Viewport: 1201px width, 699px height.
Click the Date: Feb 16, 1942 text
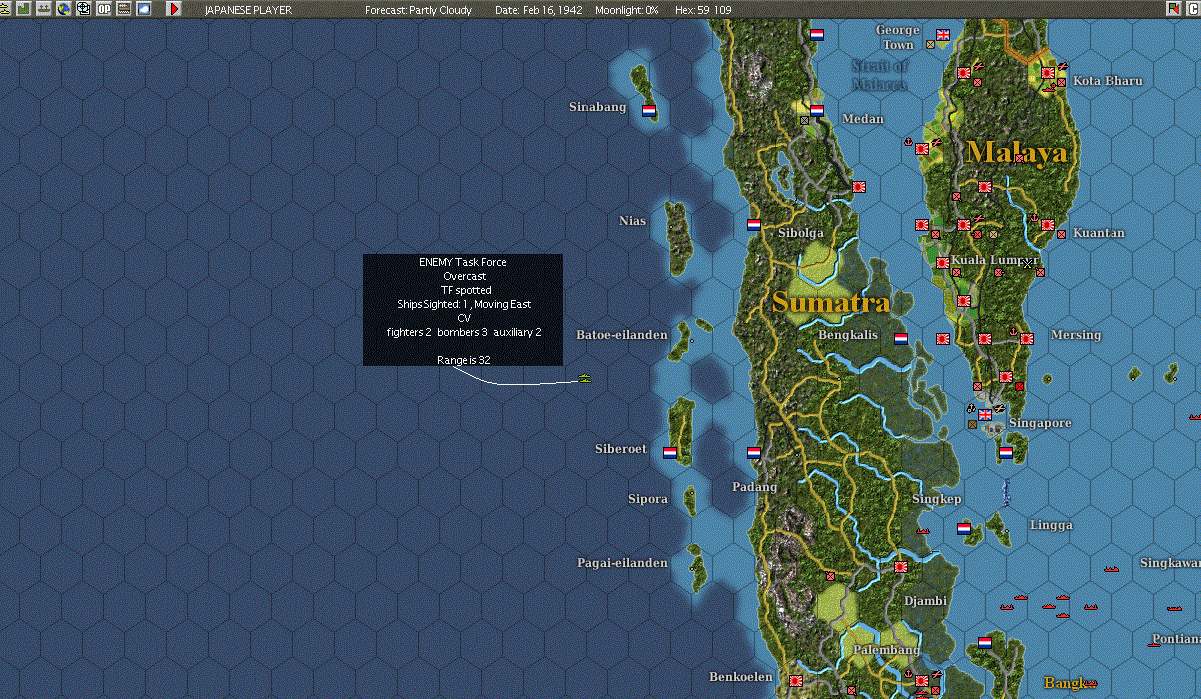[539, 9]
